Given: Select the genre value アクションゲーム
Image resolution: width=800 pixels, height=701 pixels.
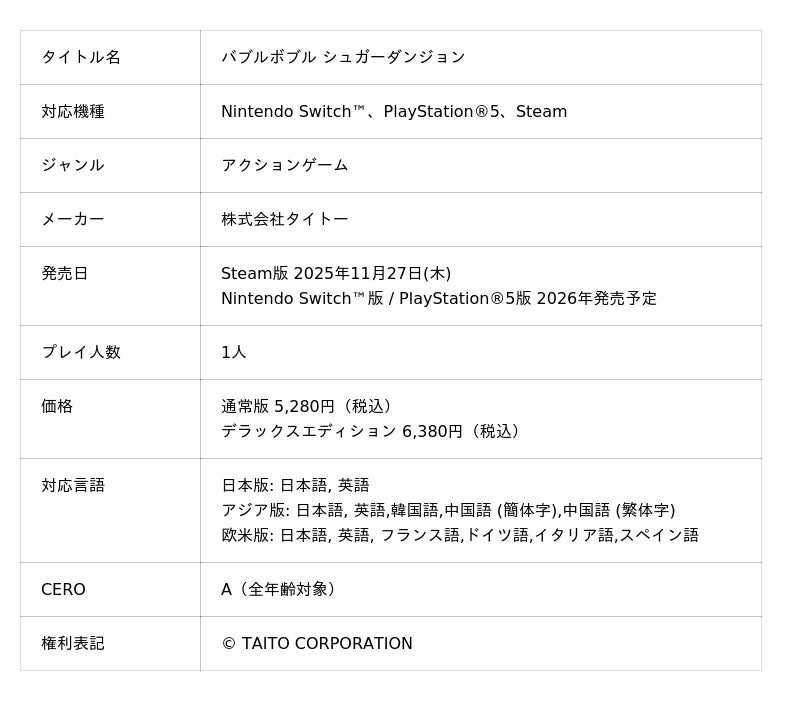Looking at the screenshot, I should point(285,165).
